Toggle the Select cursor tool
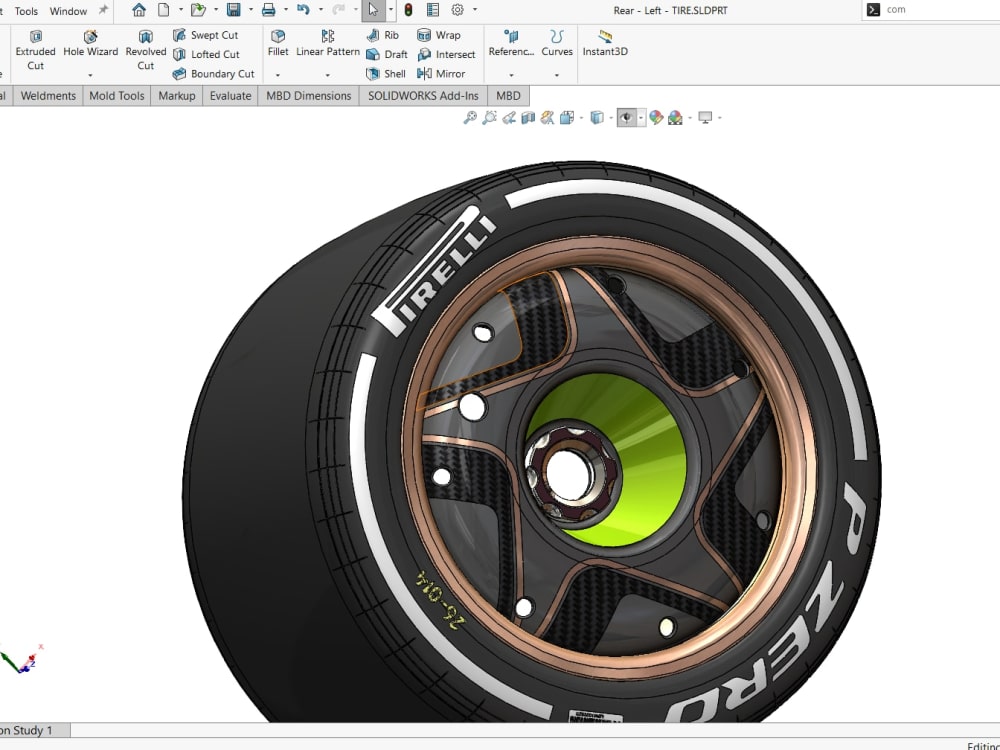Viewport: 1000px width, 750px height. pyautogui.click(x=373, y=10)
